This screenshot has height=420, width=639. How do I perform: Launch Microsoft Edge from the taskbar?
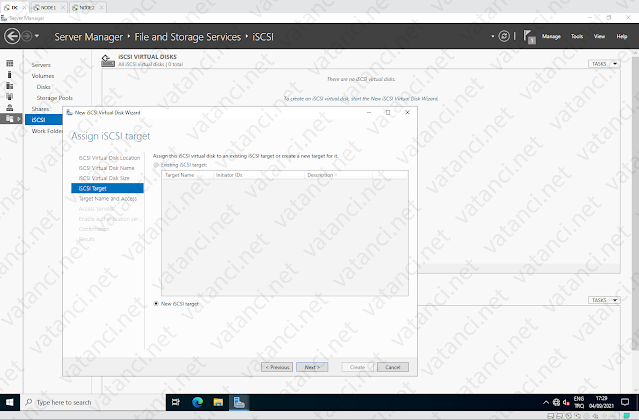(x=198, y=402)
